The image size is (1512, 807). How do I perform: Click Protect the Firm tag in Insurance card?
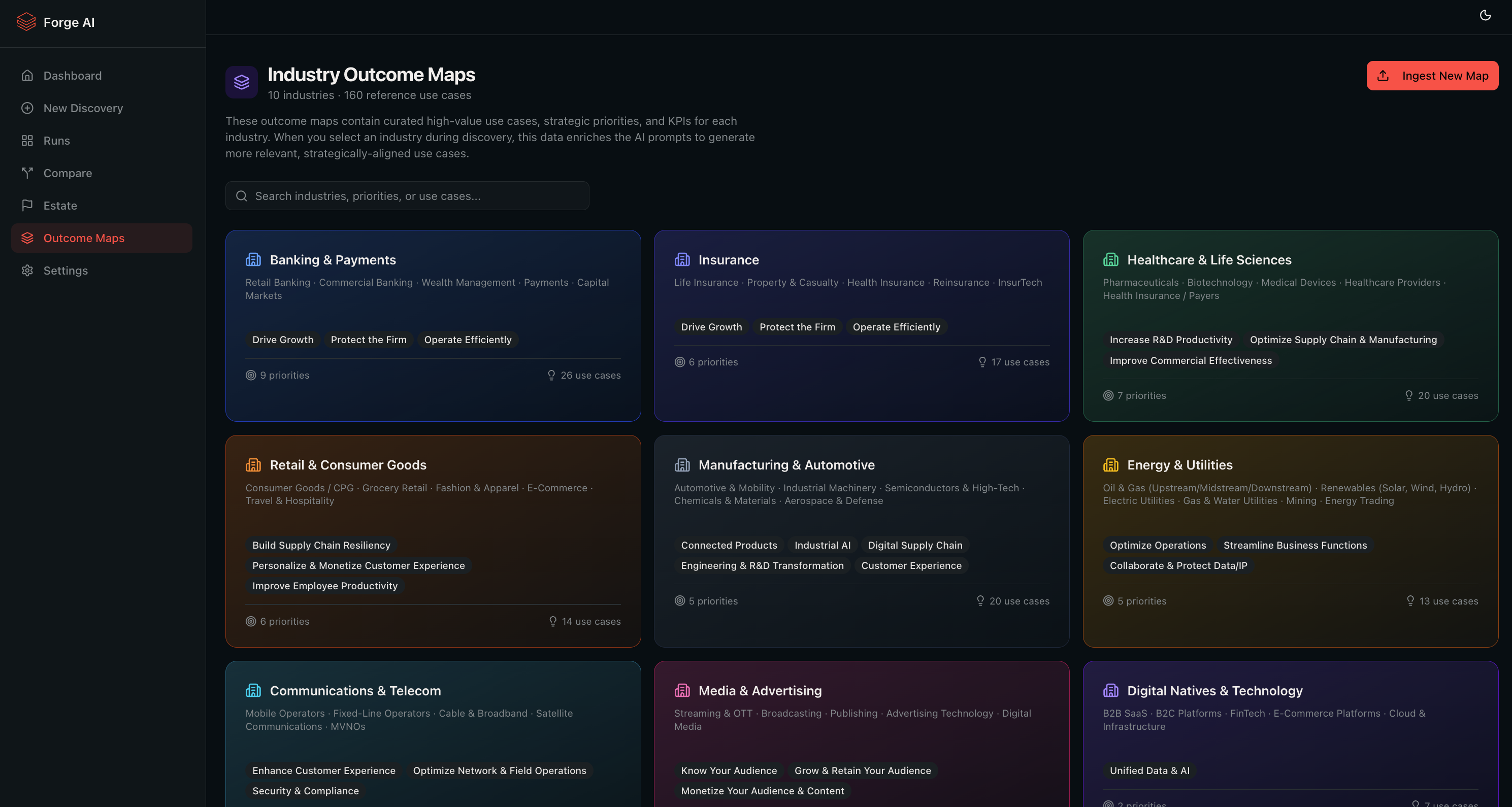797,327
